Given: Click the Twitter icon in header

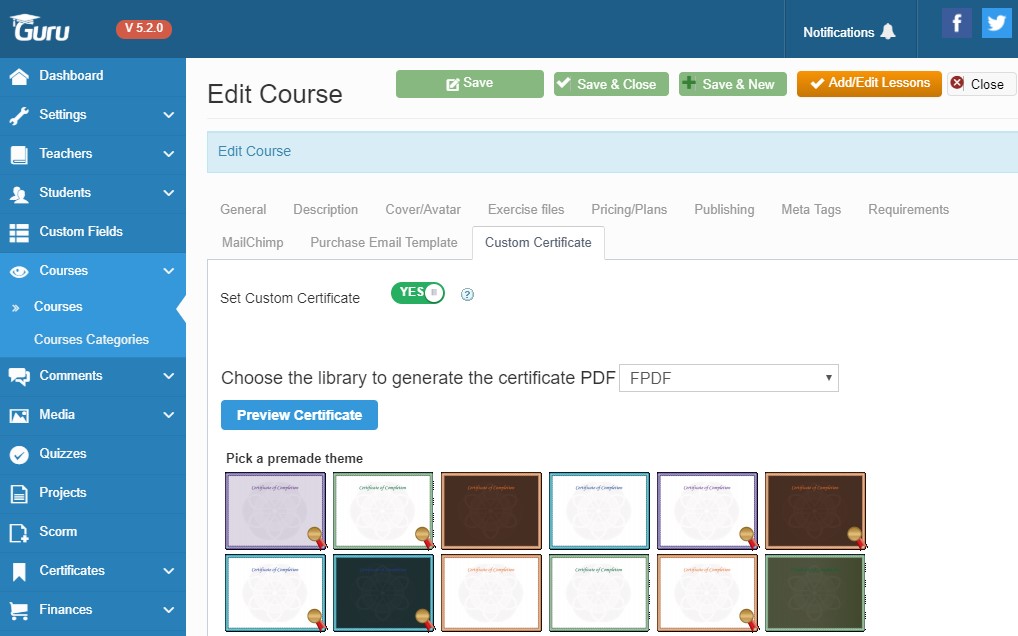Looking at the screenshot, I should click(x=996, y=23).
